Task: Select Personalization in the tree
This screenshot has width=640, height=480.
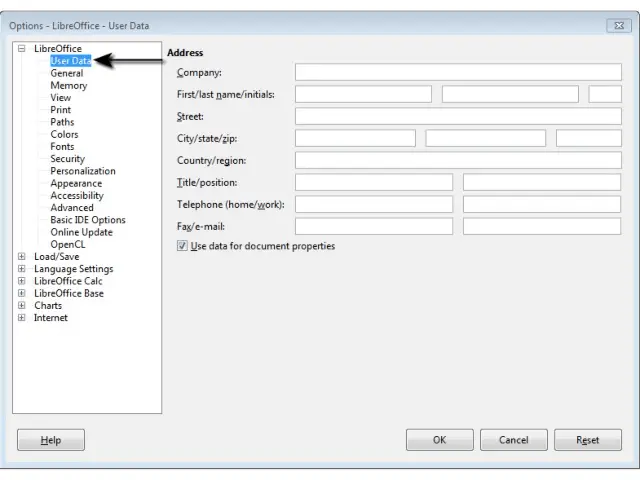Action: (x=83, y=171)
